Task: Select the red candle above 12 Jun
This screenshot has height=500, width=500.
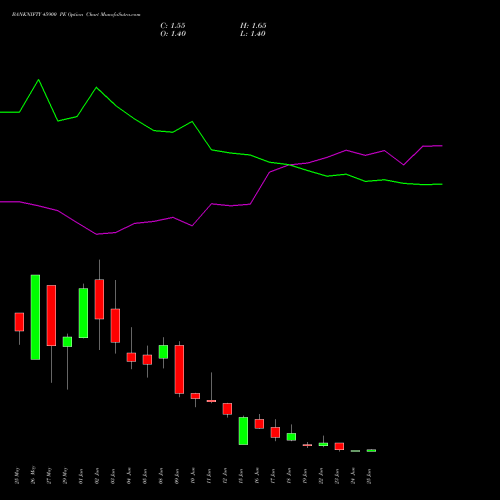Action: (227, 409)
